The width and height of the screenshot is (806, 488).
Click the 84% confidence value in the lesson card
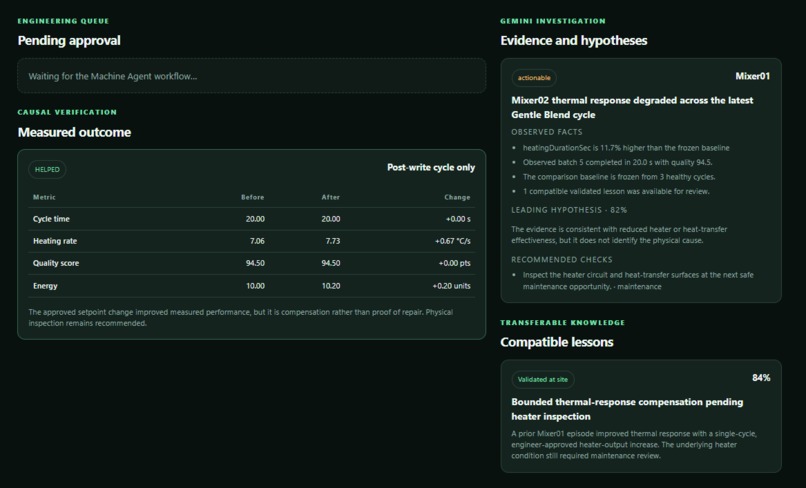761,378
